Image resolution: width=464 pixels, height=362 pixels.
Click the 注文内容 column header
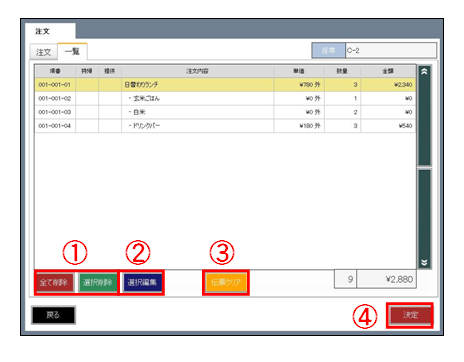198,71
